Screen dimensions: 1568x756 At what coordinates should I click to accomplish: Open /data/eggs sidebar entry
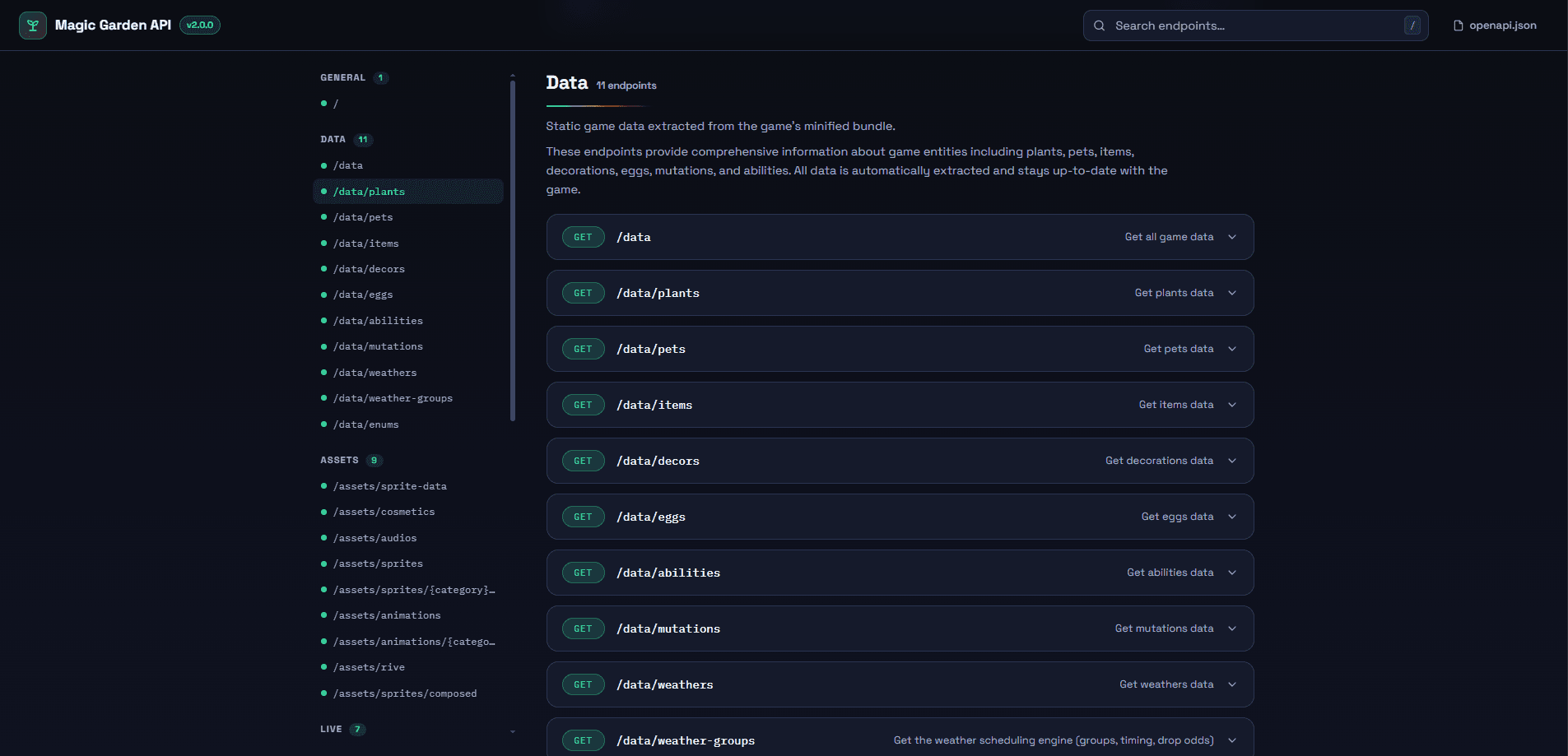coord(408,295)
